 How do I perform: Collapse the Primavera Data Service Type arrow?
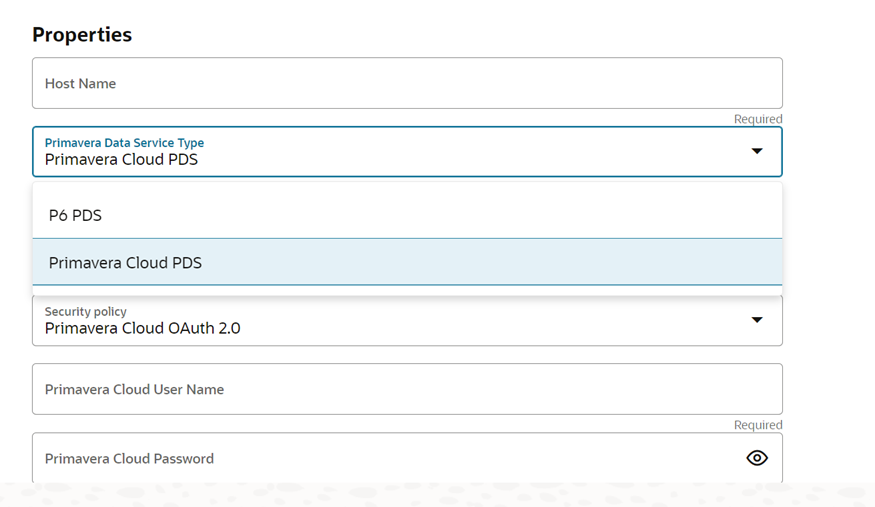[757, 151]
